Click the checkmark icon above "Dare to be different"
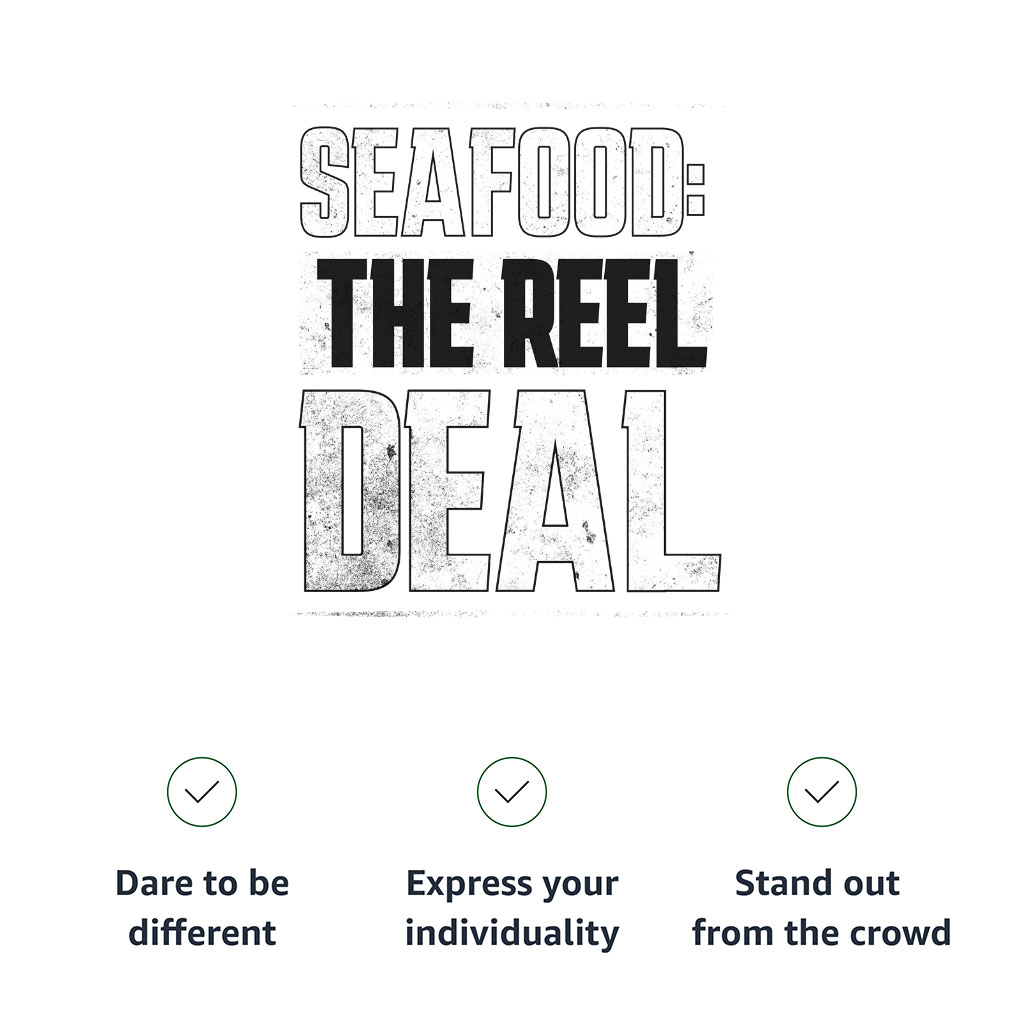 pyautogui.click(x=202, y=792)
